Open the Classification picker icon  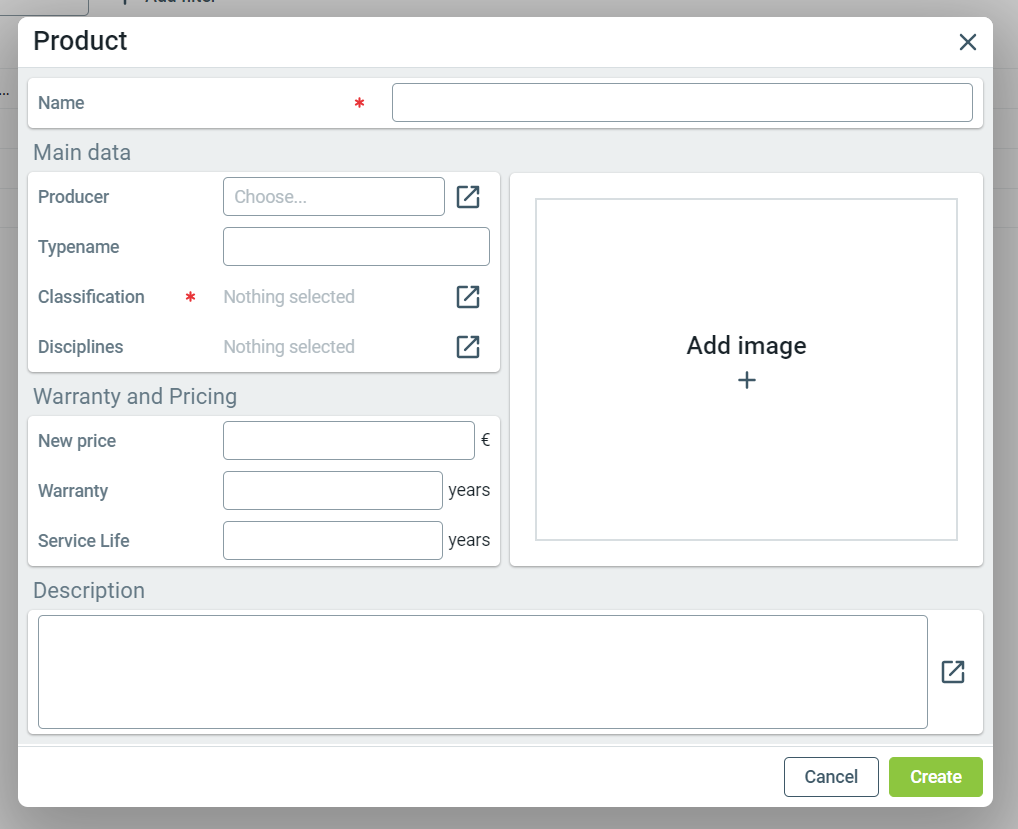point(468,297)
